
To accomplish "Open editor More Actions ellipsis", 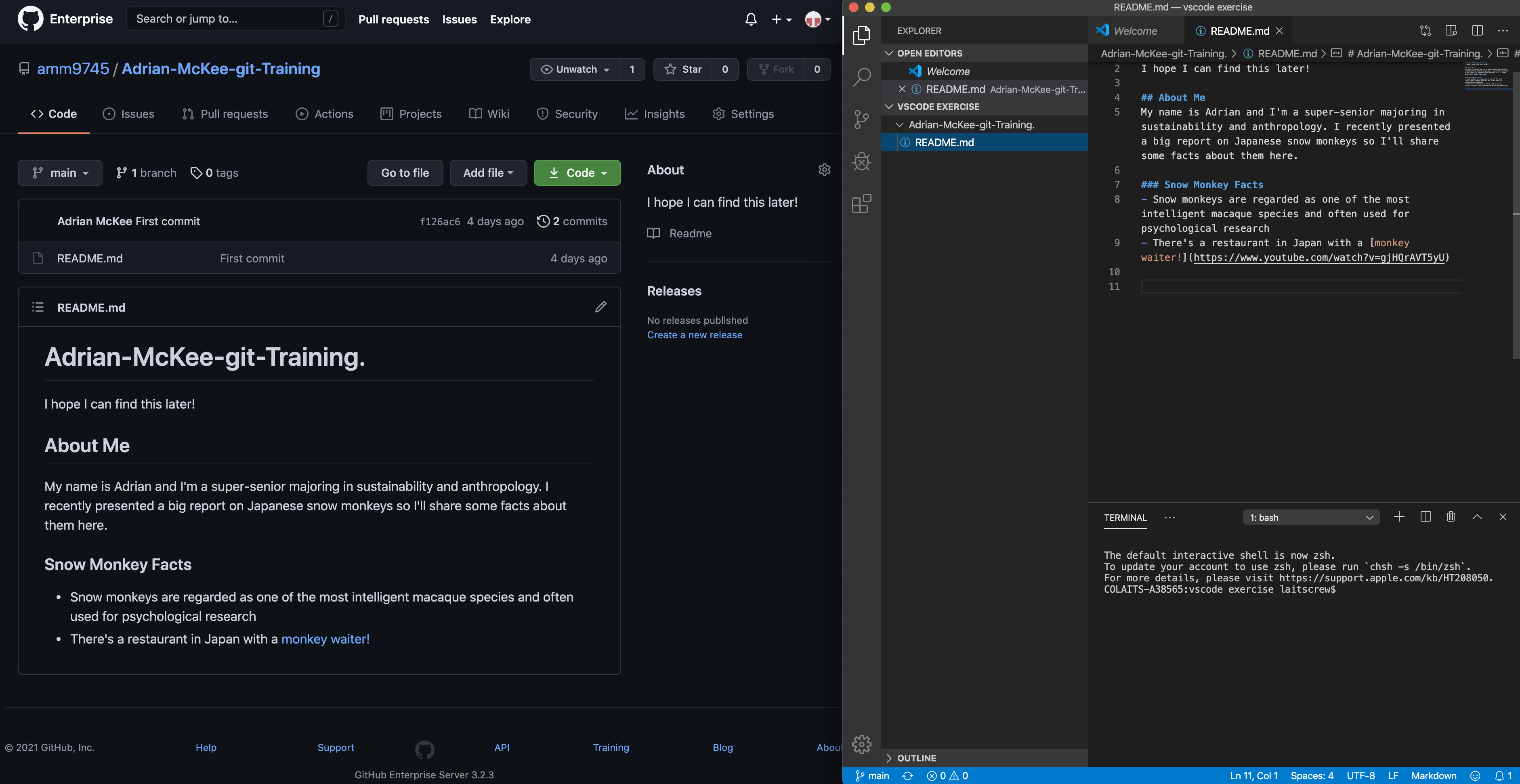I will 1503,31.
